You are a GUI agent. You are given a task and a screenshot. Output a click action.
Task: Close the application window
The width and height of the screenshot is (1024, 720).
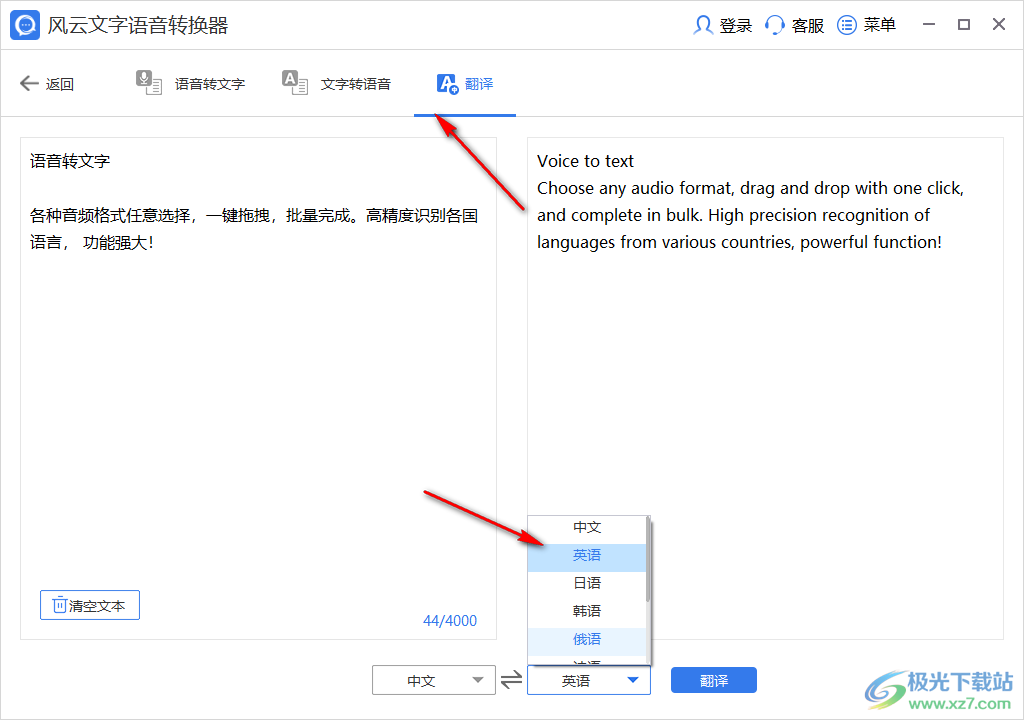click(999, 25)
